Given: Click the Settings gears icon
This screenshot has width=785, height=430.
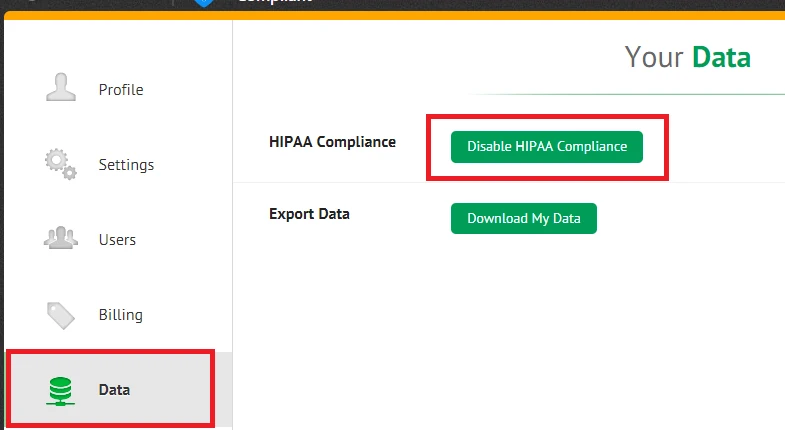Looking at the screenshot, I should [x=61, y=164].
